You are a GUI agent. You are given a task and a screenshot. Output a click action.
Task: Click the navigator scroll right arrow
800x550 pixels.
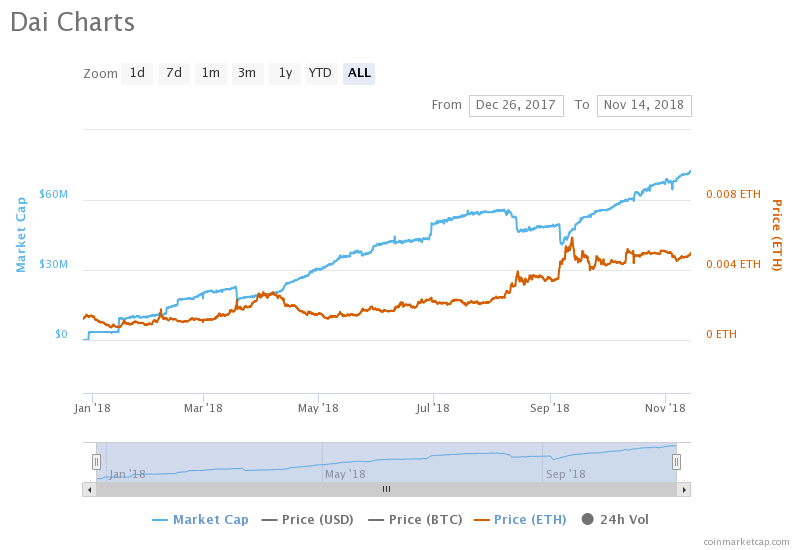[x=684, y=490]
